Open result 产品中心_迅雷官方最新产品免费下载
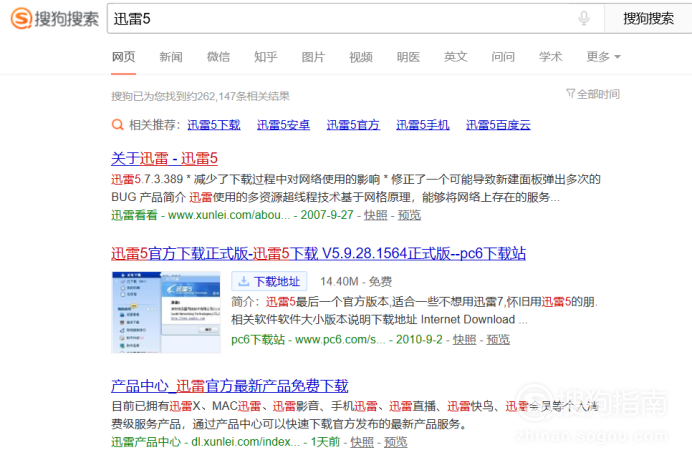This screenshot has width=692, height=470. [229, 386]
